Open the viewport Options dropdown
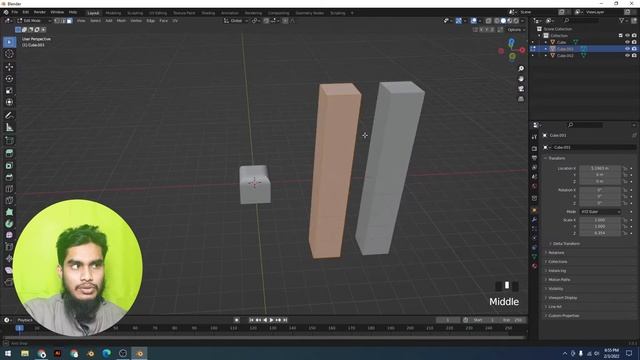Viewport: 640px width, 360px height. [516, 30]
